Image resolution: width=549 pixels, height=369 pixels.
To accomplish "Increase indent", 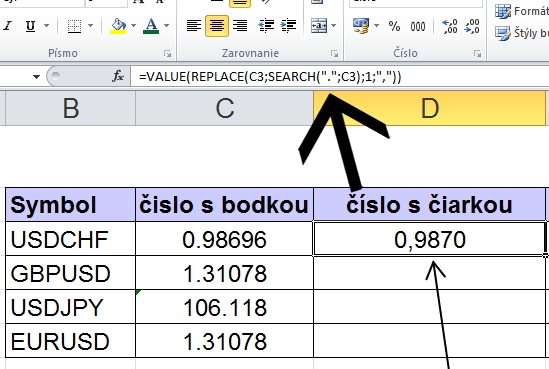I will [289, 26].
